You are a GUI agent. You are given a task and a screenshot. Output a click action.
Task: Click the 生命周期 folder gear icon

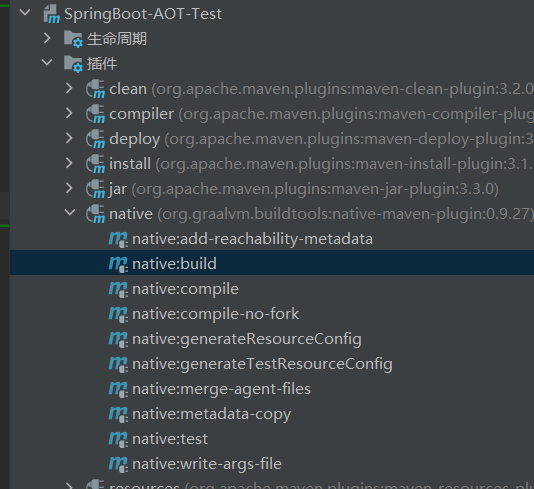73,39
